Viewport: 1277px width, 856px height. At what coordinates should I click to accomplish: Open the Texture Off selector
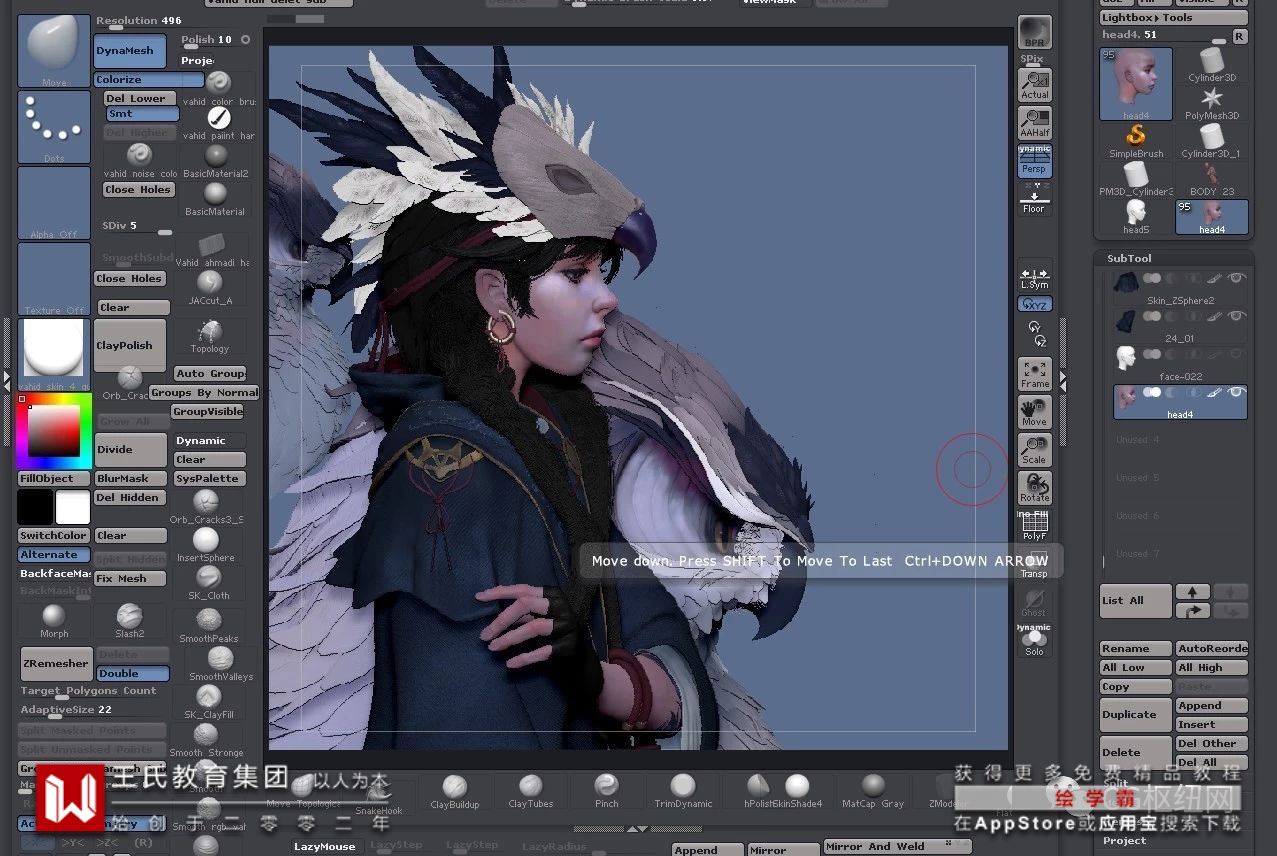54,279
